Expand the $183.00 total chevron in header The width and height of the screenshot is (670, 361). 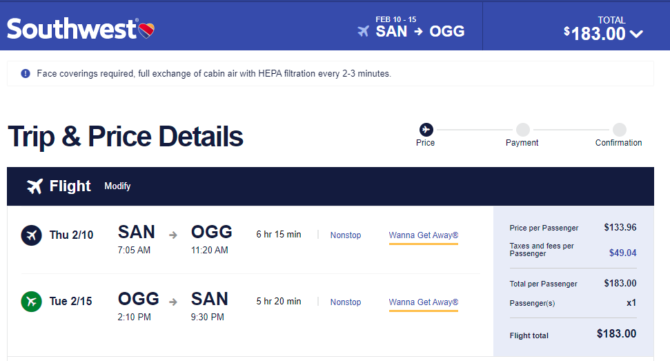[x=636, y=34]
